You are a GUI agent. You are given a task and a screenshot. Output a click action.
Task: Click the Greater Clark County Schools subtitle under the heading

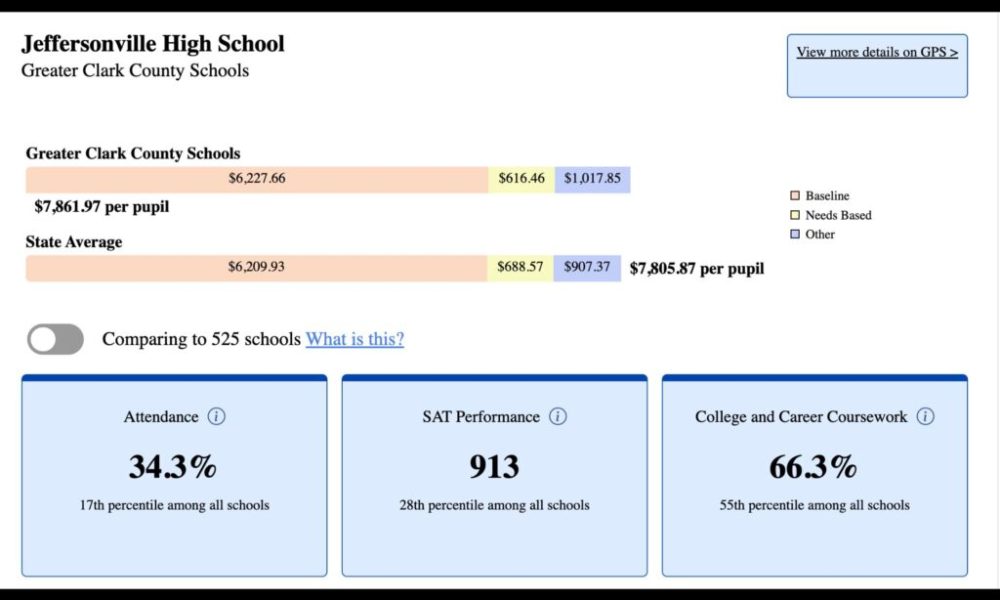pos(135,70)
